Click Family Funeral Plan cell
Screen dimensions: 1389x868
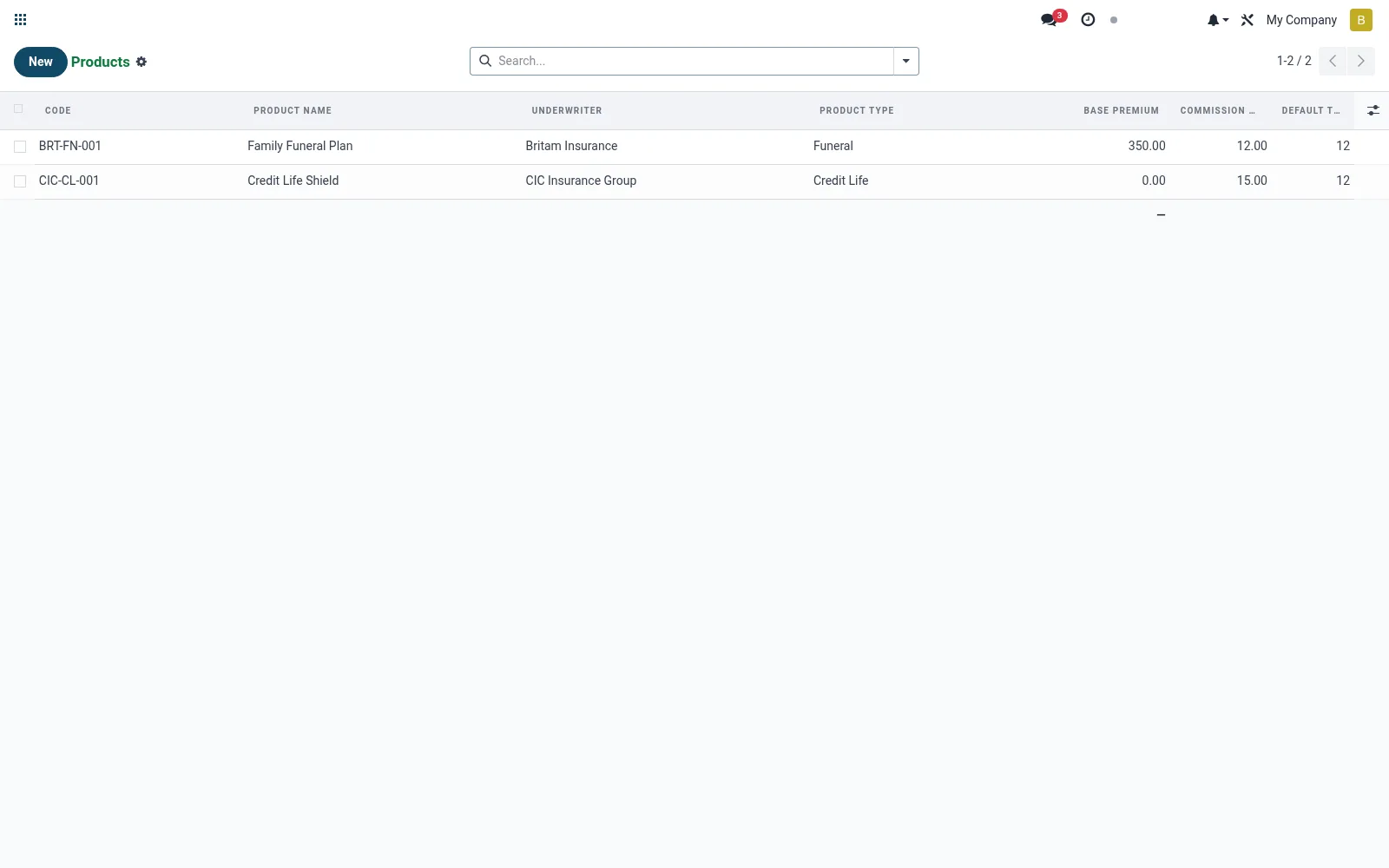coord(300,146)
